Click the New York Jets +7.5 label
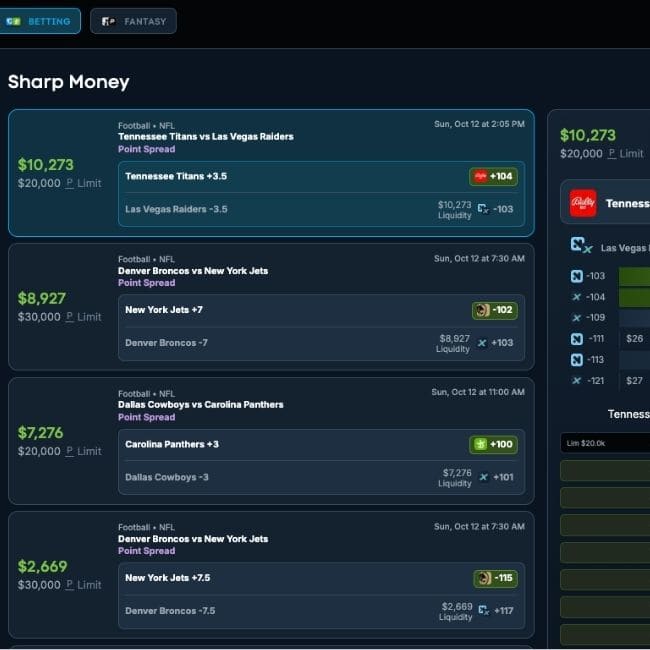The height and width of the screenshot is (650, 650). [167, 578]
